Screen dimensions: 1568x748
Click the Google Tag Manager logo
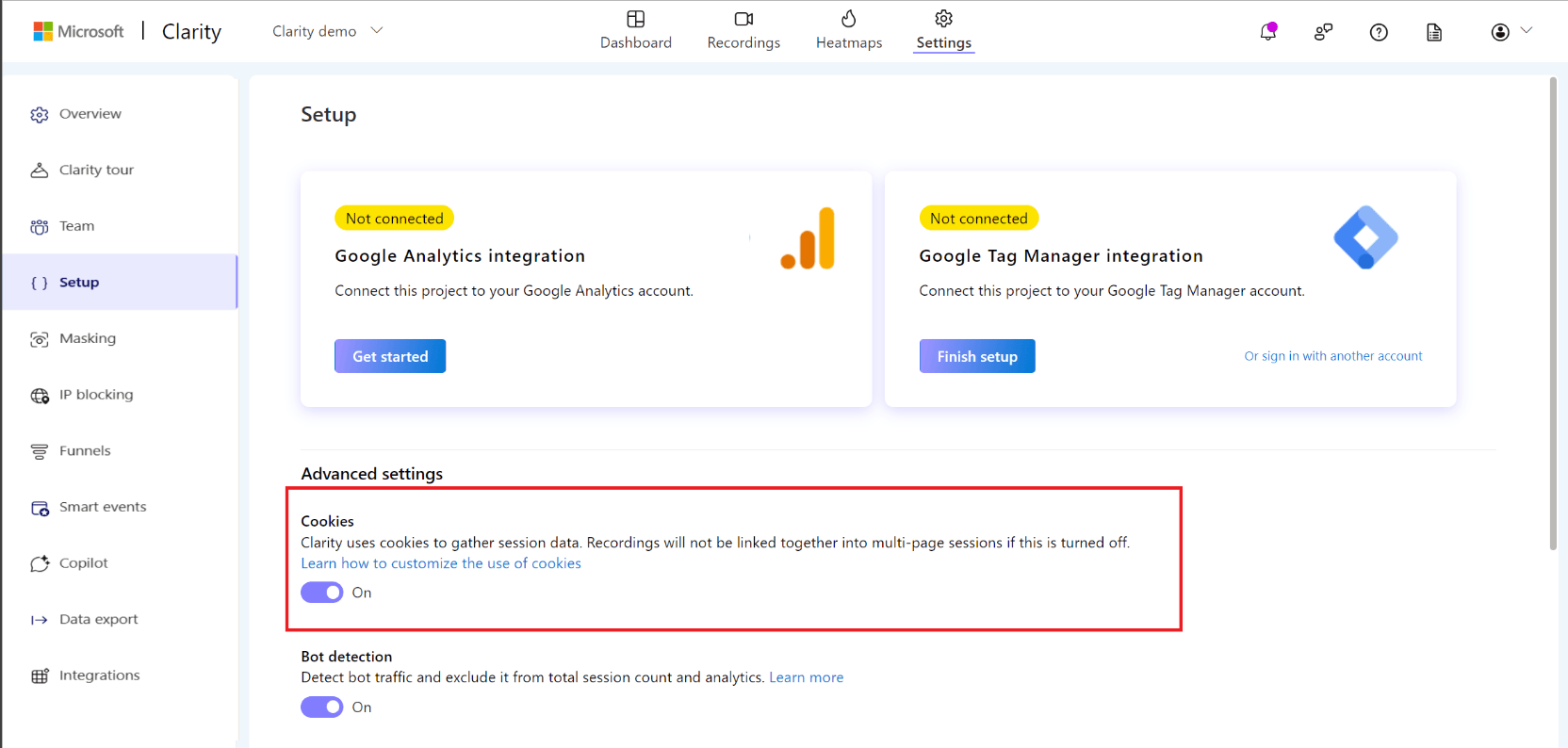pos(1365,237)
